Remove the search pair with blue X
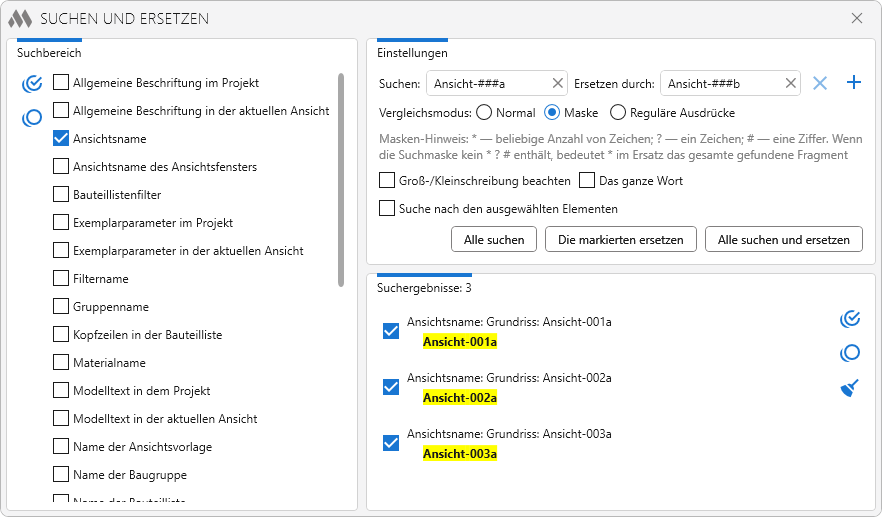The image size is (882, 517). 820,83
